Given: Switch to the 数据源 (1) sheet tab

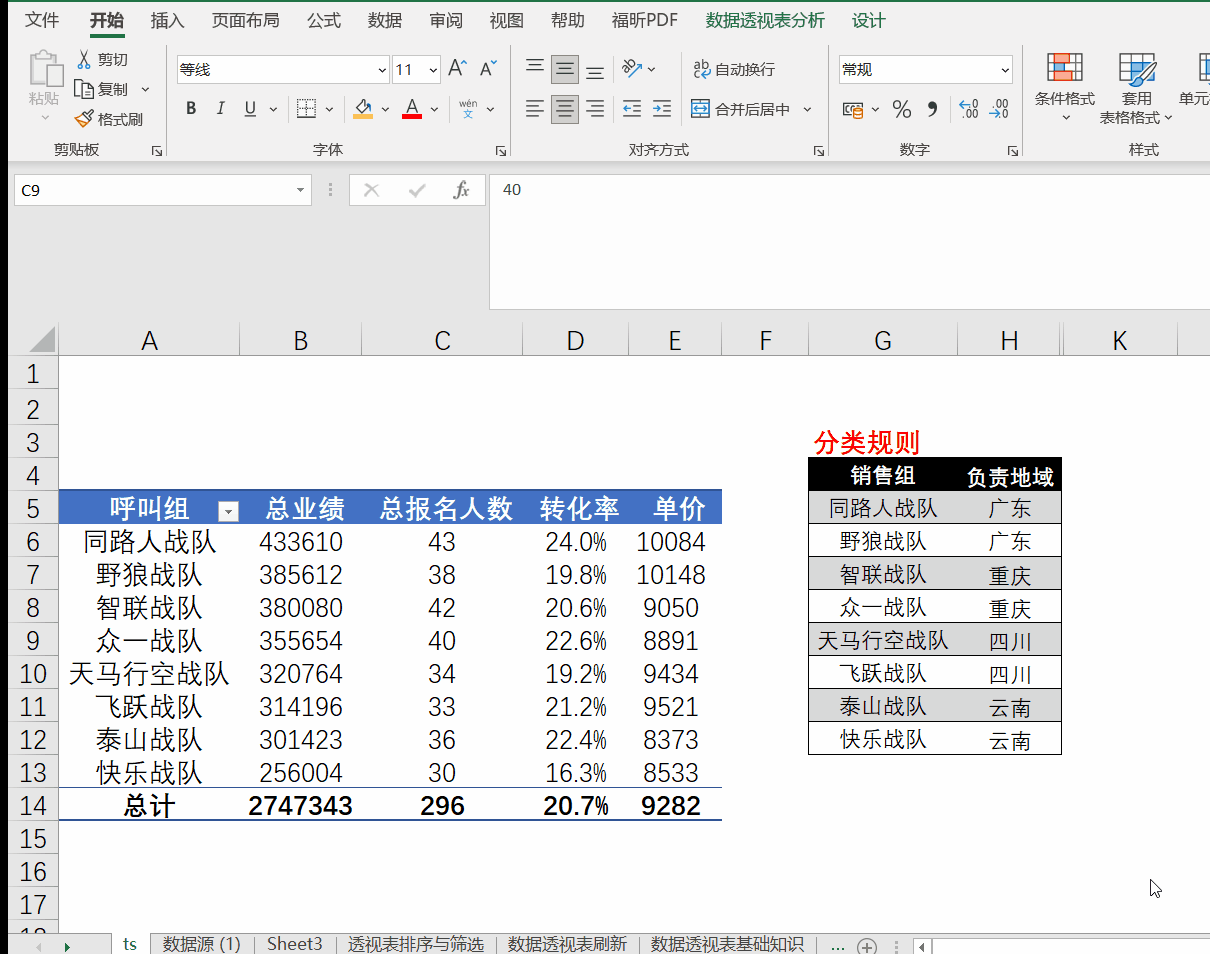Looking at the screenshot, I should tap(202, 944).
